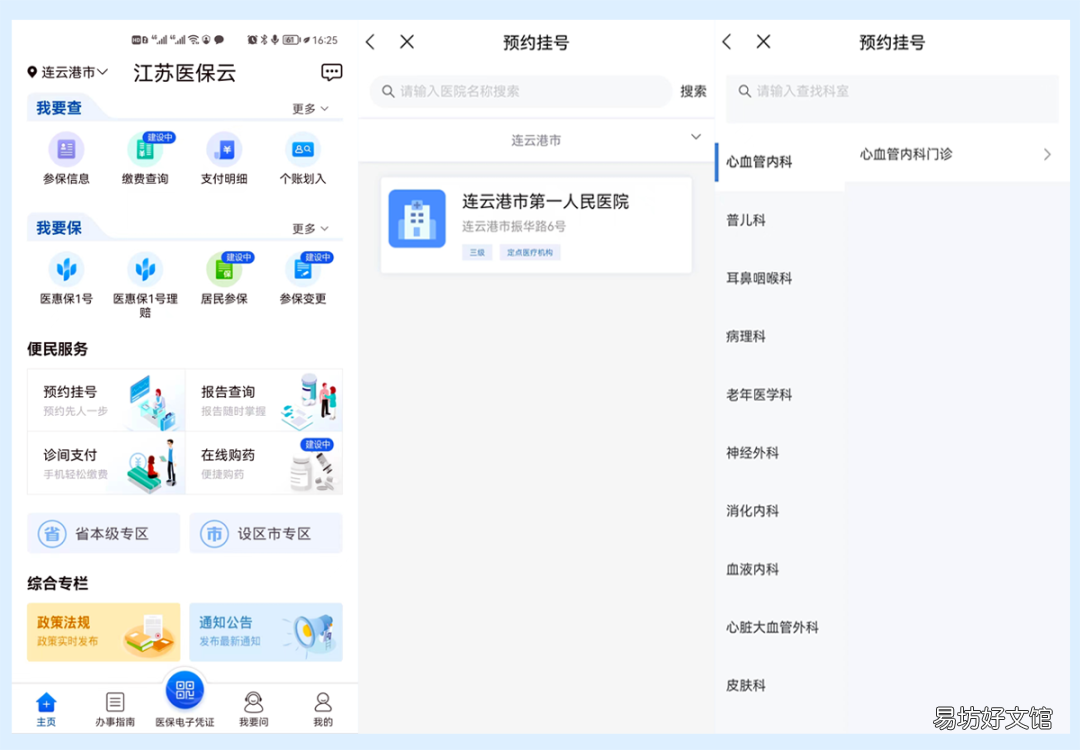Tap the 搜索 button
Screen dimensions: 1080x750
point(693,91)
